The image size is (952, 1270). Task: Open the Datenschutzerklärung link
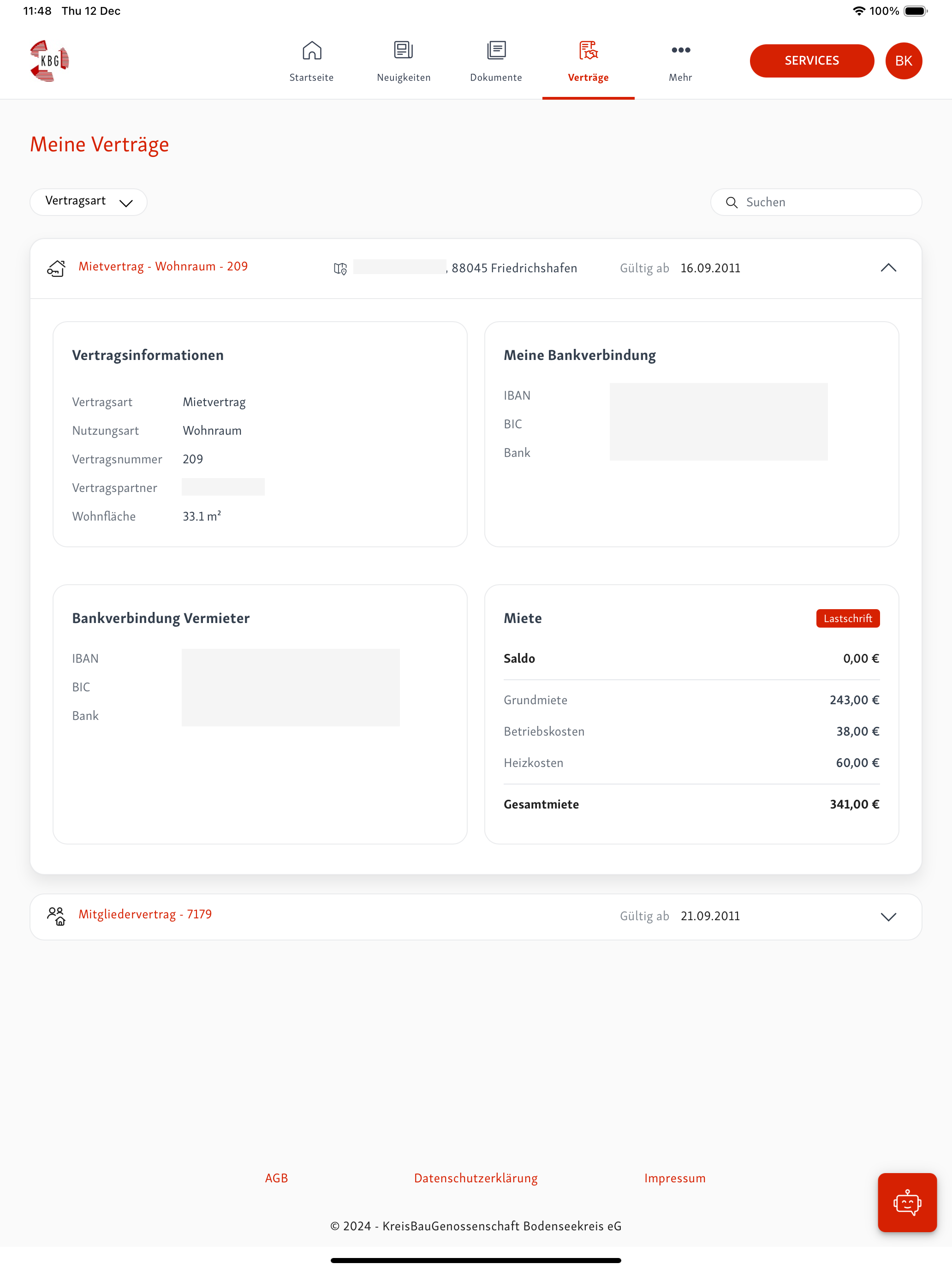click(x=476, y=1178)
